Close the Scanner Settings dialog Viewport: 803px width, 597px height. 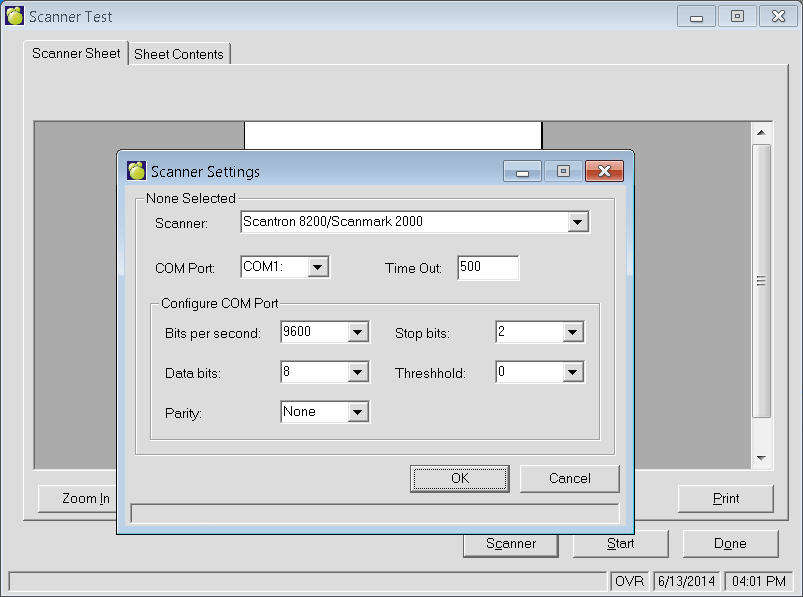604,171
